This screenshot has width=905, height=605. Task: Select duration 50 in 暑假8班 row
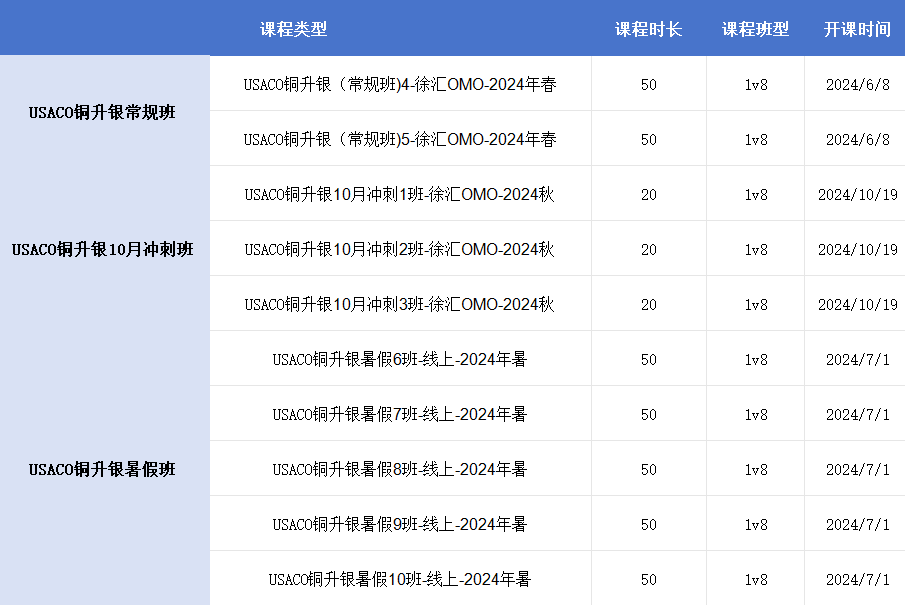click(649, 469)
